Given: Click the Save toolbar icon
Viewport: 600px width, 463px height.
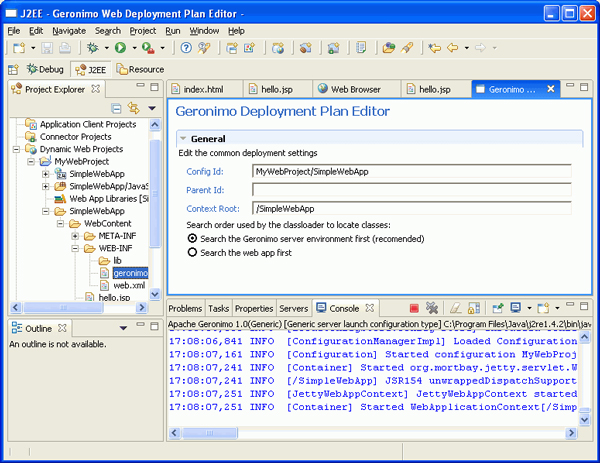Looking at the screenshot, I should 47,48.
